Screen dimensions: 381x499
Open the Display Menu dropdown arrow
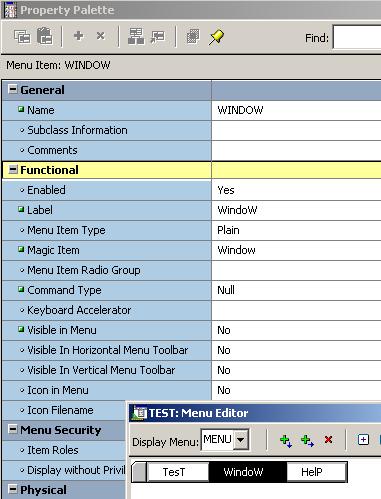point(241,440)
